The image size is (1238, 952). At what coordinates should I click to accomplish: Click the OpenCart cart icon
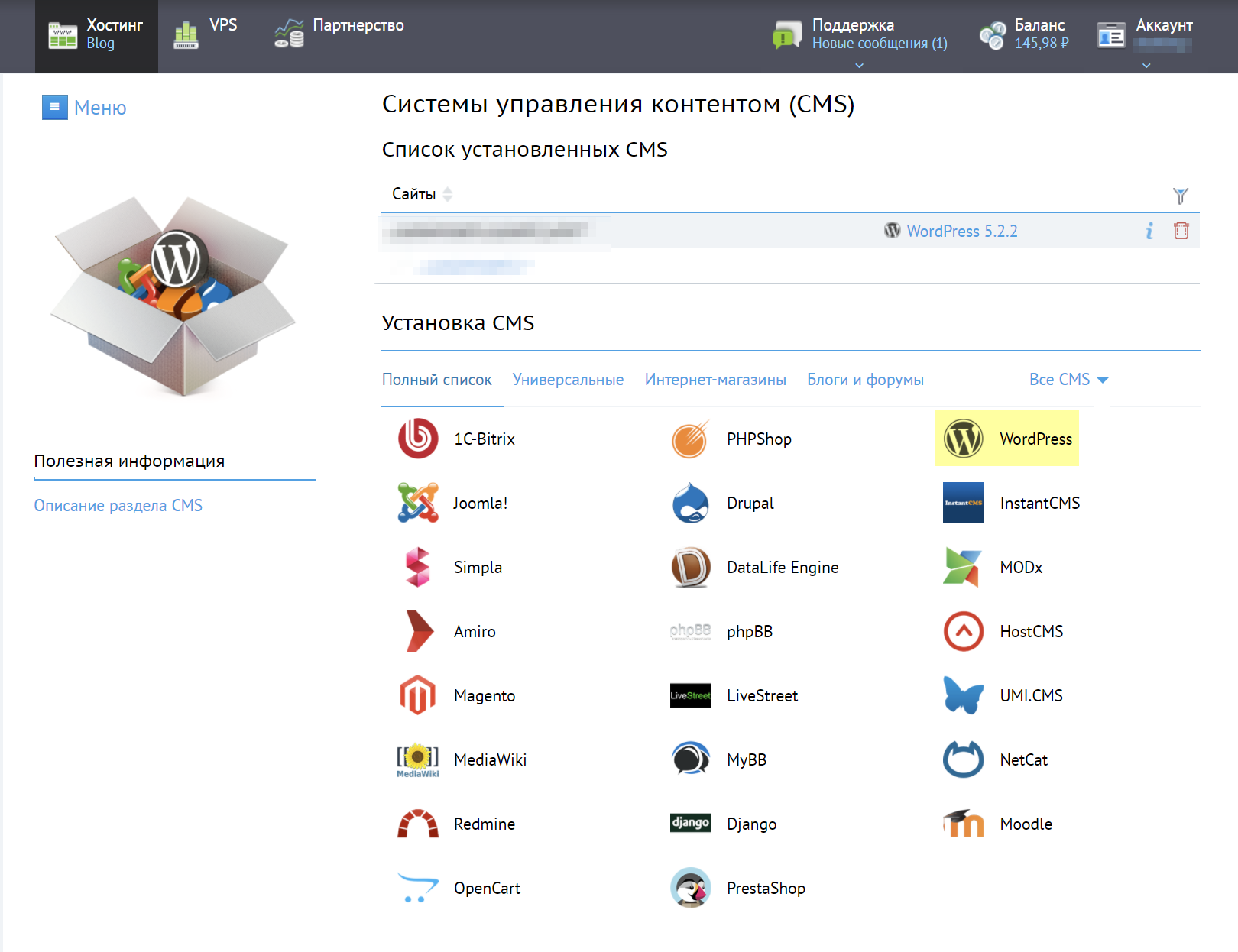click(418, 888)
